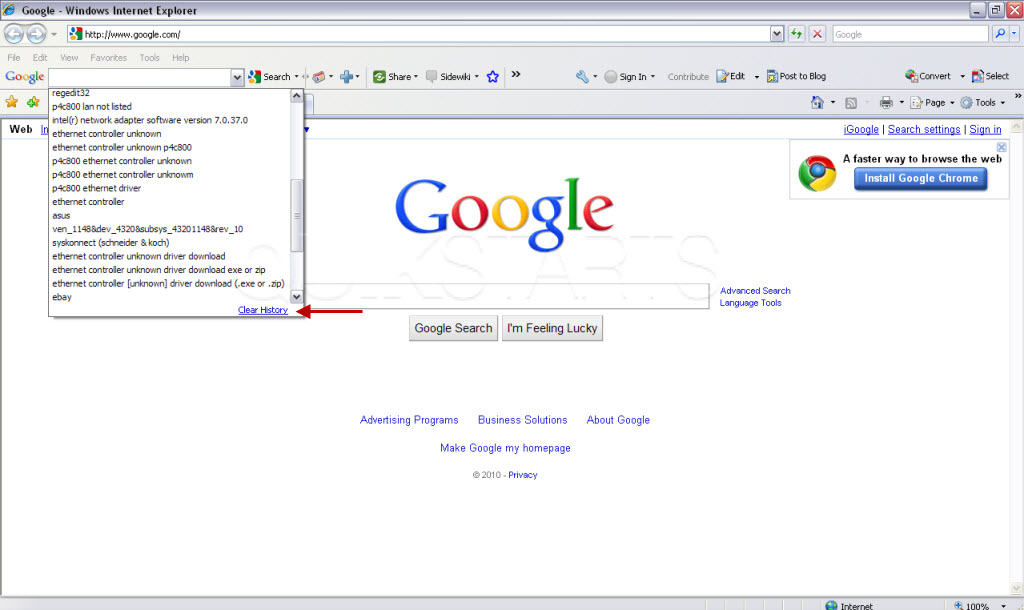This screenshot has width=1024, height=610.
Task: Click Install Google Chrome button
Action: point(921,178)
